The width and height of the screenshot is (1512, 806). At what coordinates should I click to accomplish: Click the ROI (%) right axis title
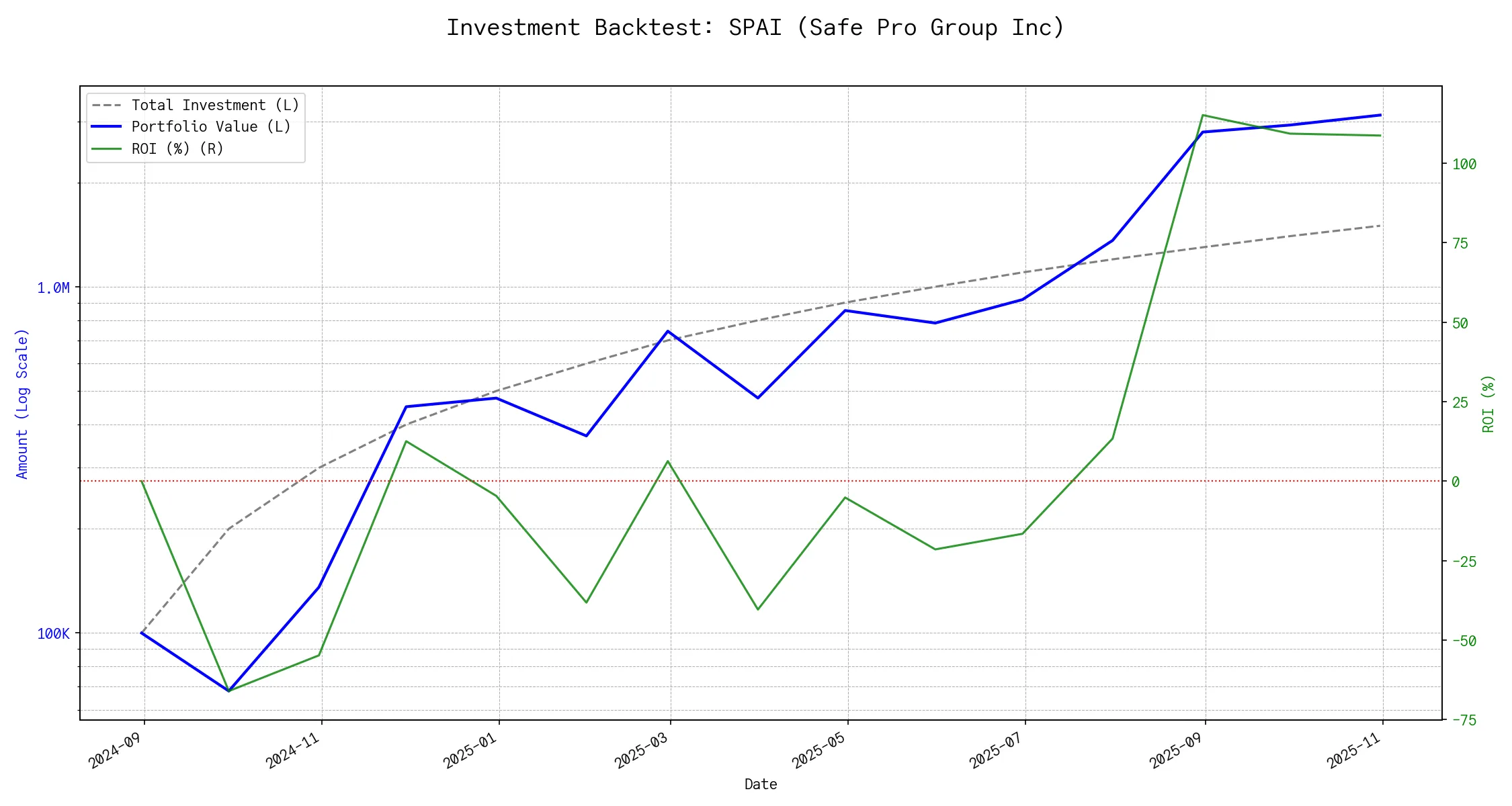(1488, 404)
